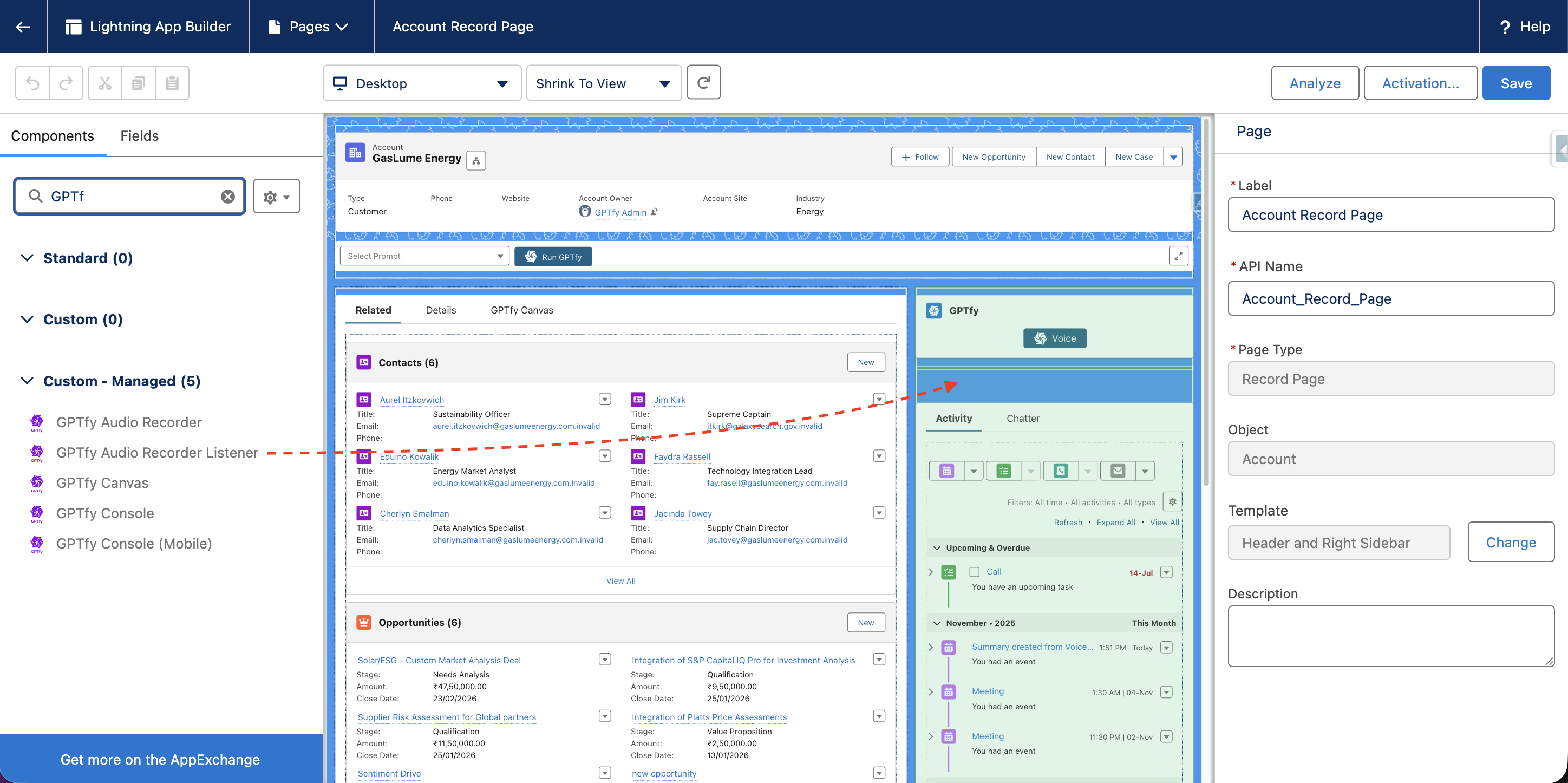The image size is (1568, 783).
Task: Click the account hierarchy icon
Action: [476, 160]
